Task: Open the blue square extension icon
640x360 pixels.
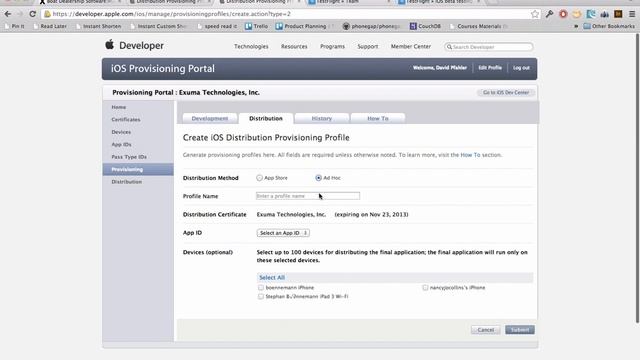Action: pos(591,14)
